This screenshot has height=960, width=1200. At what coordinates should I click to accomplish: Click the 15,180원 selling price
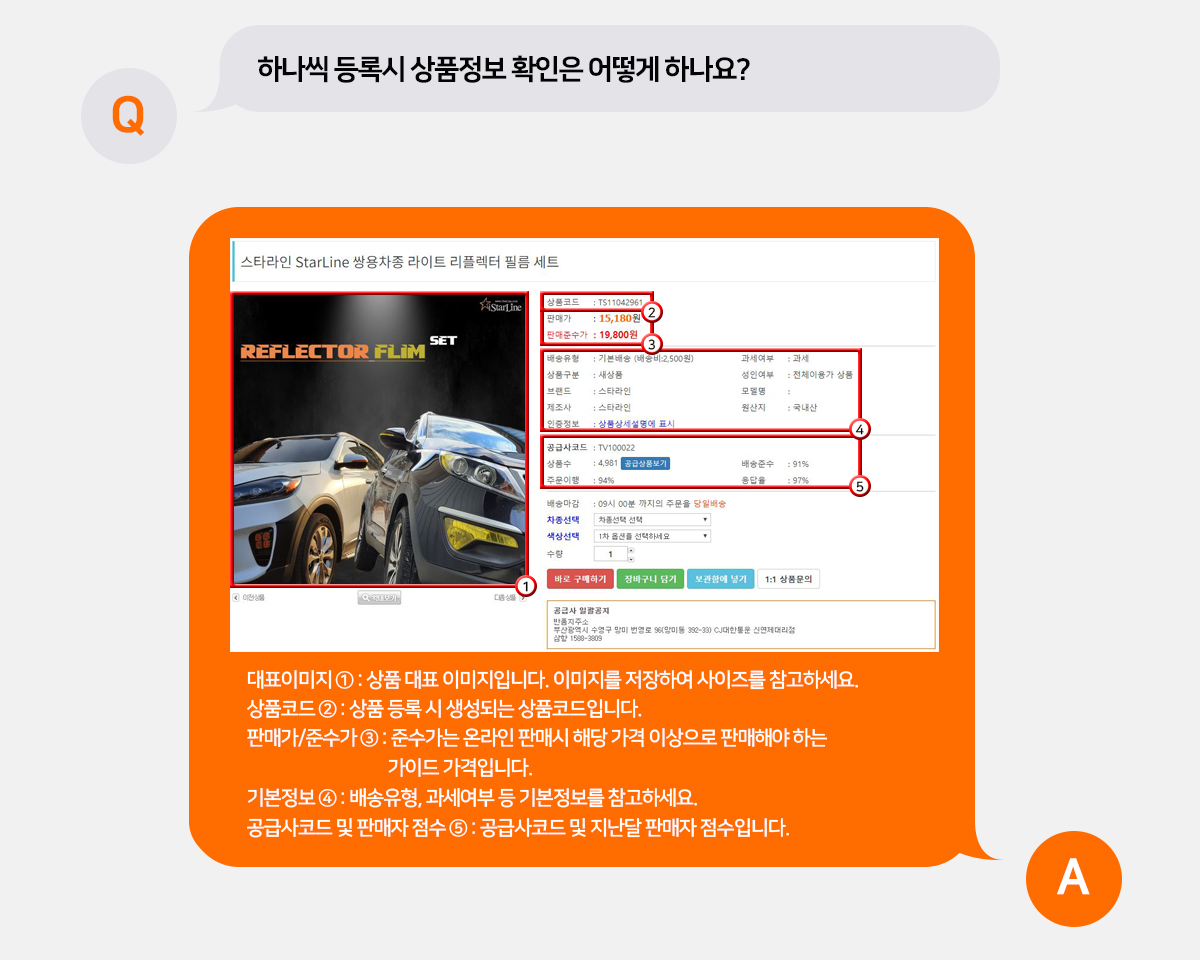pyautogui.click(x=620, y=318)
